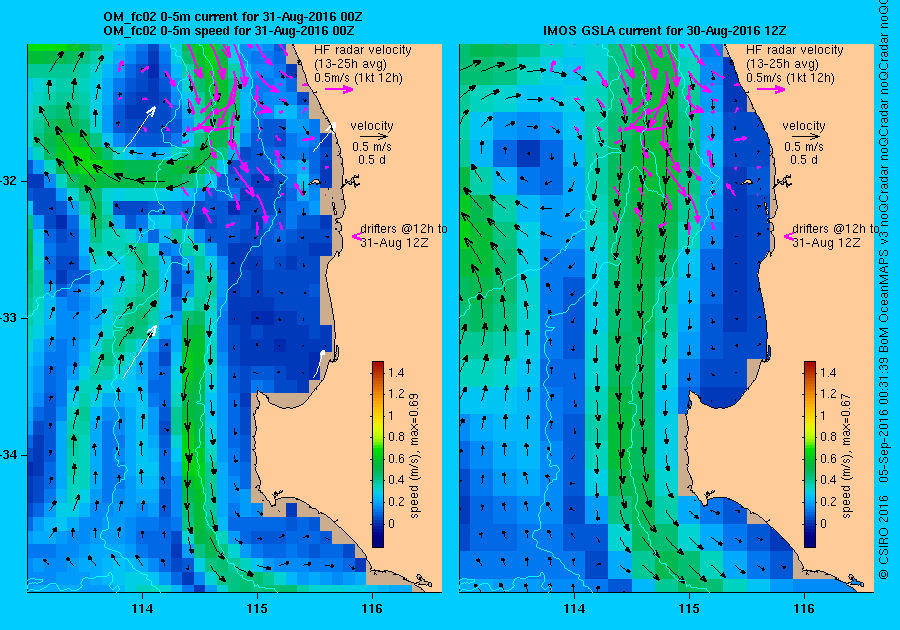Click the magenta HF radar legend arrow, left map

point(339,89)
